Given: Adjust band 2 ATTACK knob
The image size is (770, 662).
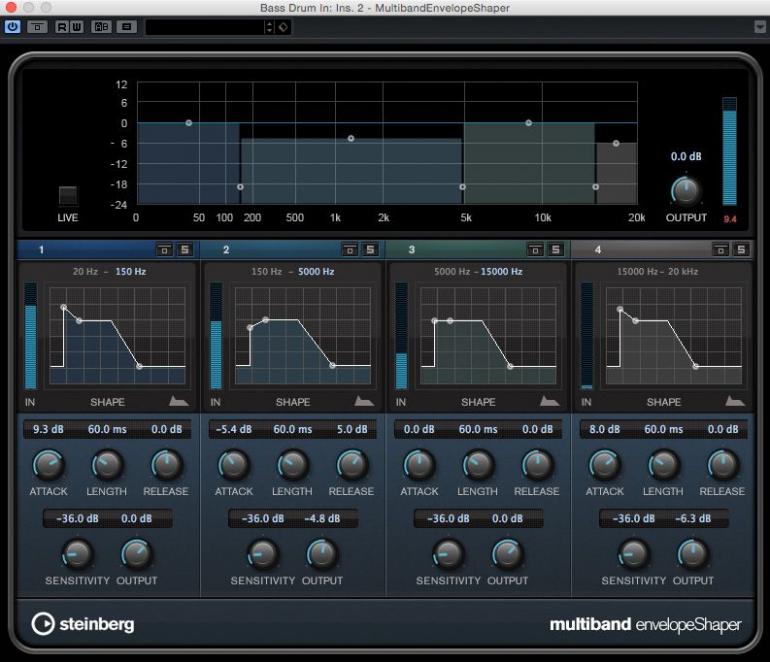Looking at the screenshot, I should click(233, 465).
